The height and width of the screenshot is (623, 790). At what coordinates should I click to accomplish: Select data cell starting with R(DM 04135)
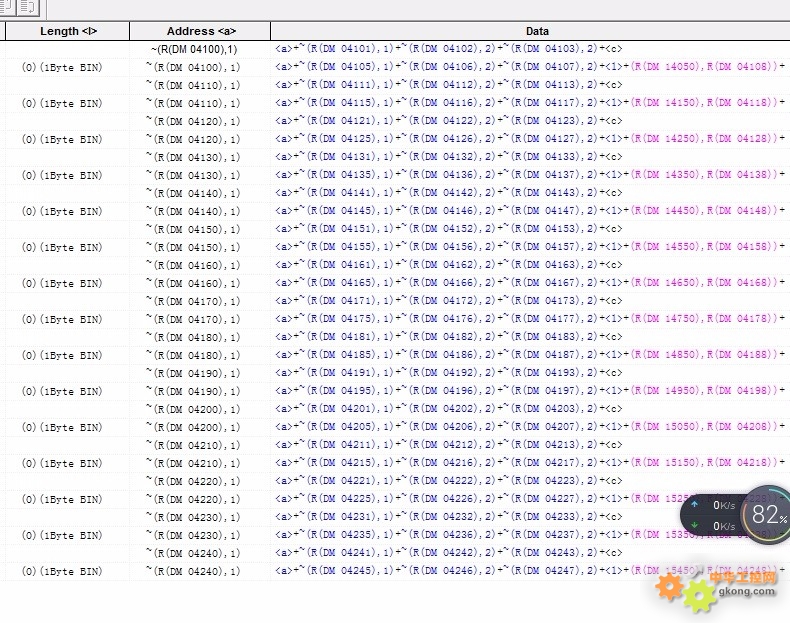click(530, 175)
